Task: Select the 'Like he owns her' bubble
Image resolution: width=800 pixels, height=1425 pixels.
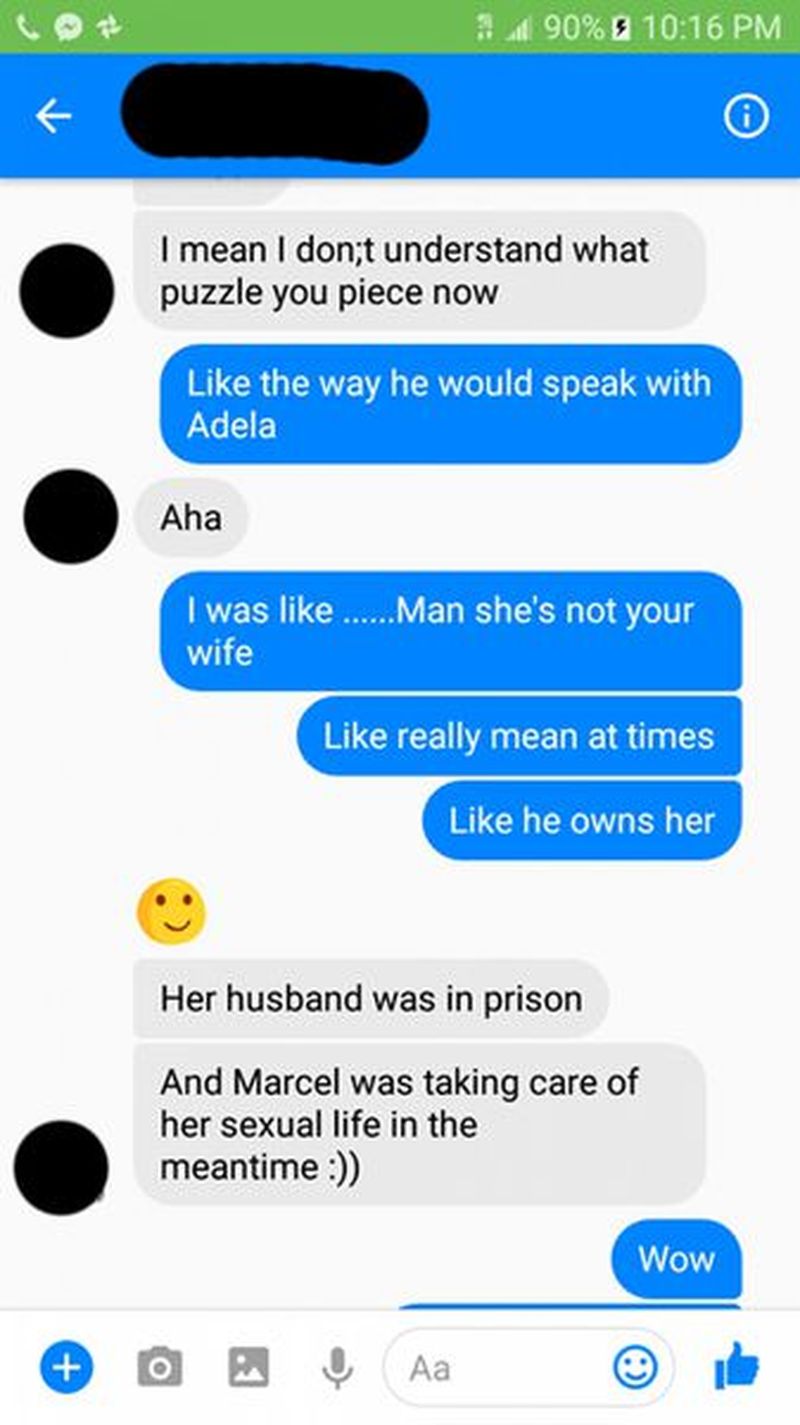Action: [x=582, y=822]
